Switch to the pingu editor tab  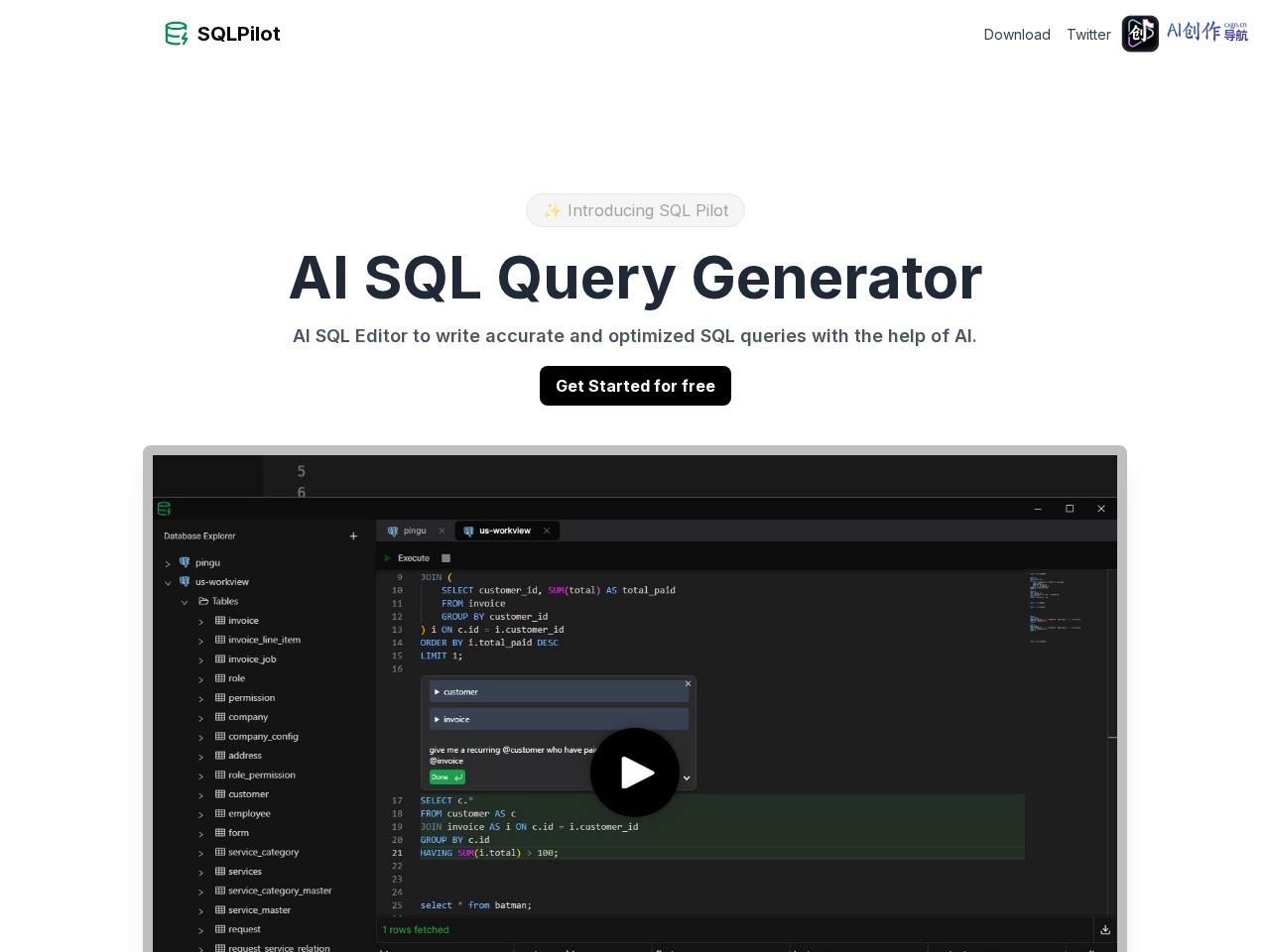pyautogui.click(x=415, y=531)
